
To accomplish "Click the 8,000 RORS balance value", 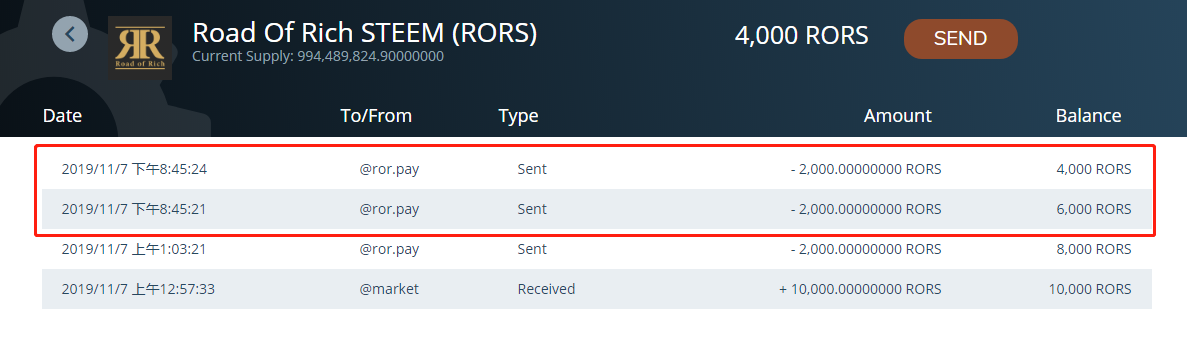I will [1094, 249].
